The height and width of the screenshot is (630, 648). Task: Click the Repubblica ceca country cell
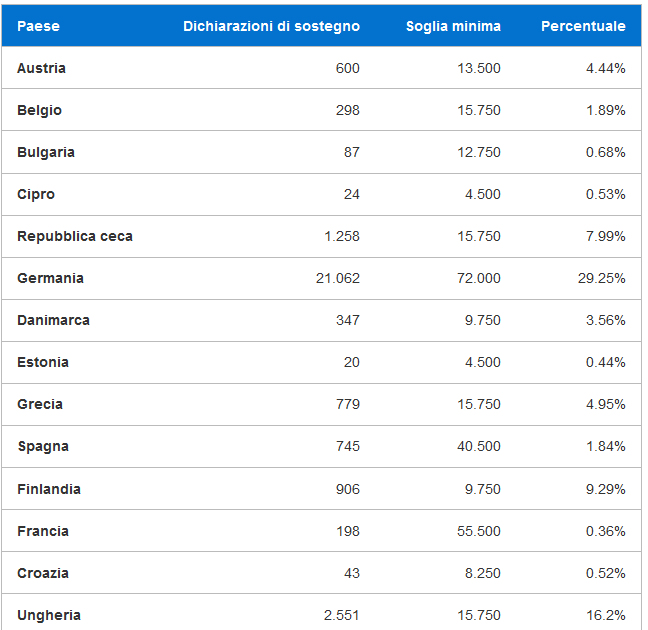(75, 236)
